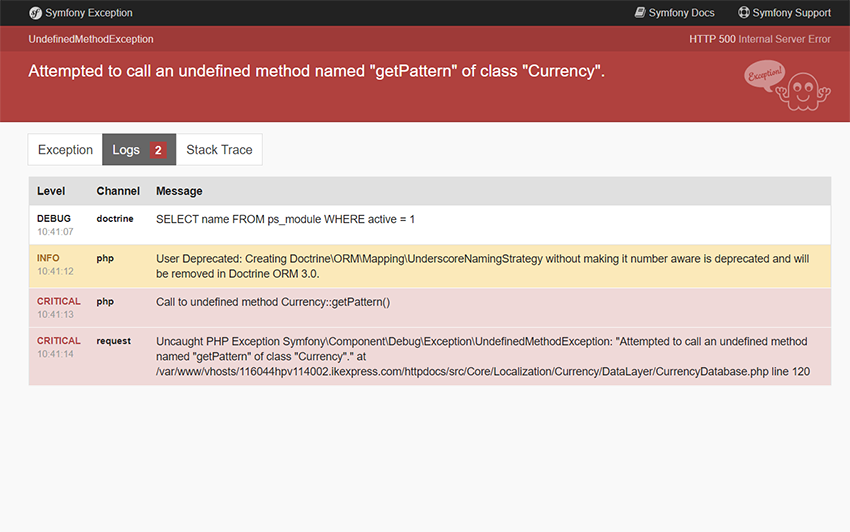Click the undefined method Currency::getPattern() log message

[273, 302]
